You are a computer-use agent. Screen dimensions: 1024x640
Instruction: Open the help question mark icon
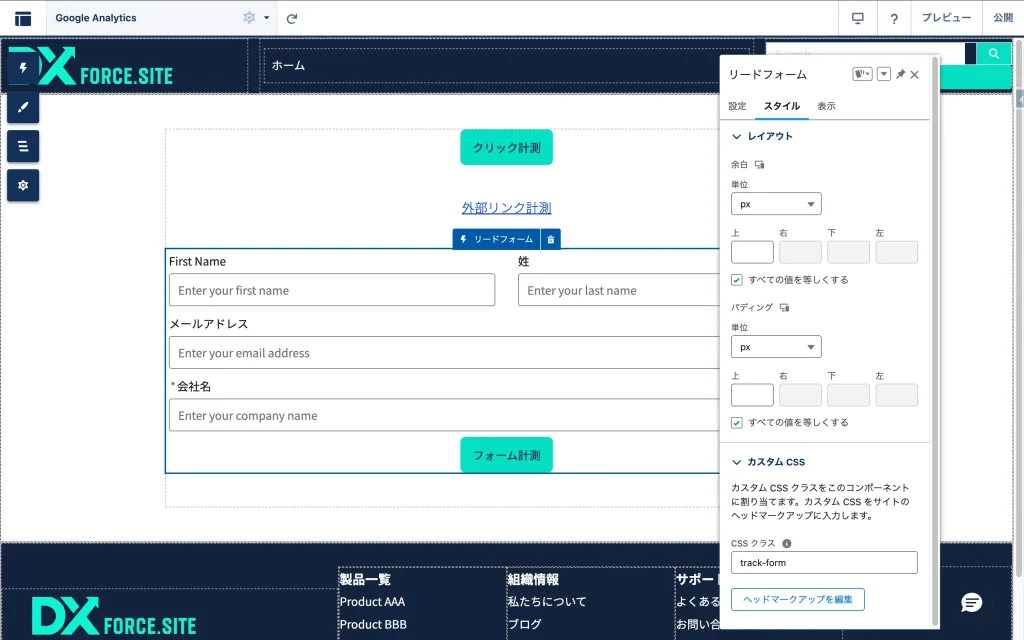tap(894, 18)
